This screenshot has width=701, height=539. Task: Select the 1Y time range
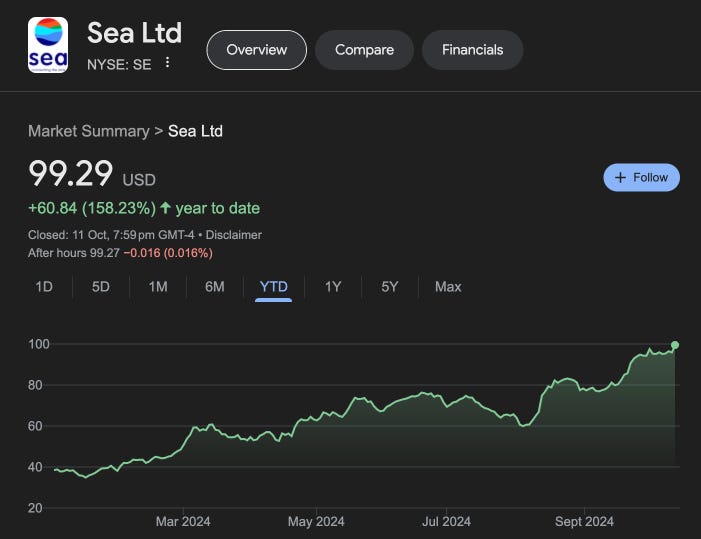tap(333, 287)
